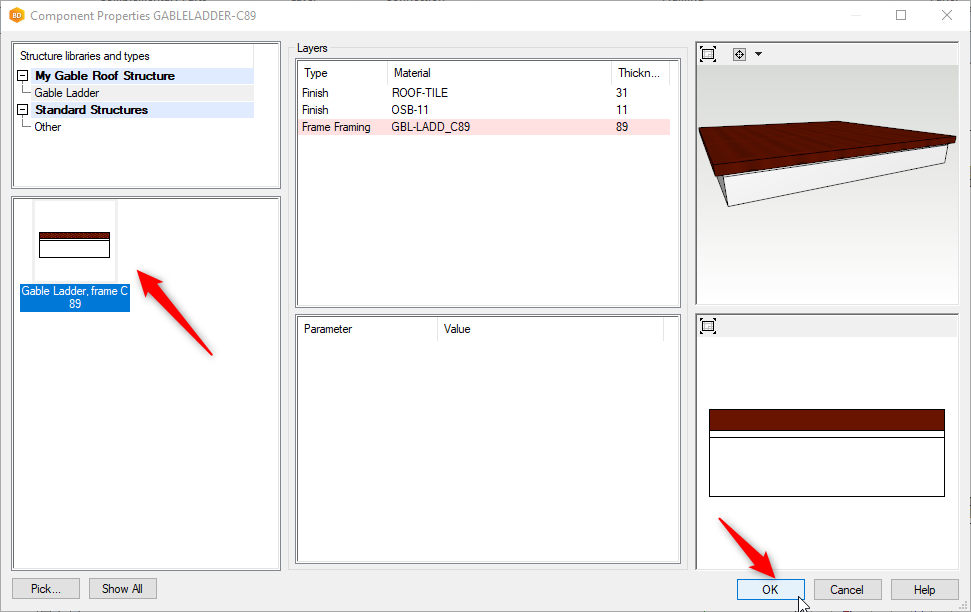Click the thickness value 31
Image resolution: width=971 pixels, height=612 pixels.
coord(622,93)
